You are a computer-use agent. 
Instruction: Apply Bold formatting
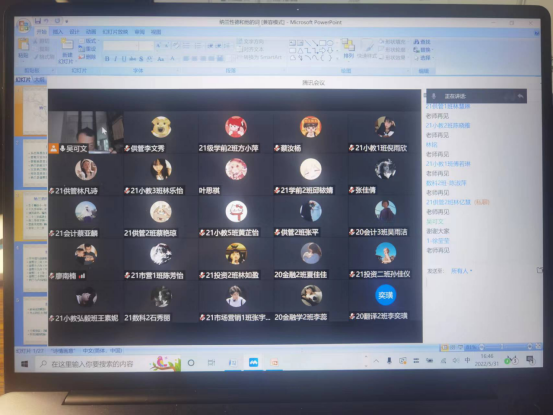coord(107,59)
